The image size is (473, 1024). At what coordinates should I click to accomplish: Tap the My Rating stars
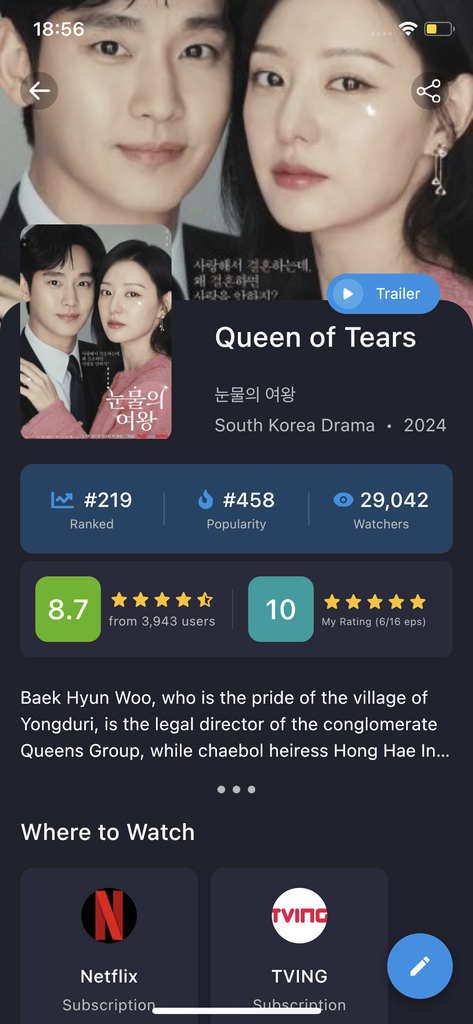(x=375, y=601)
